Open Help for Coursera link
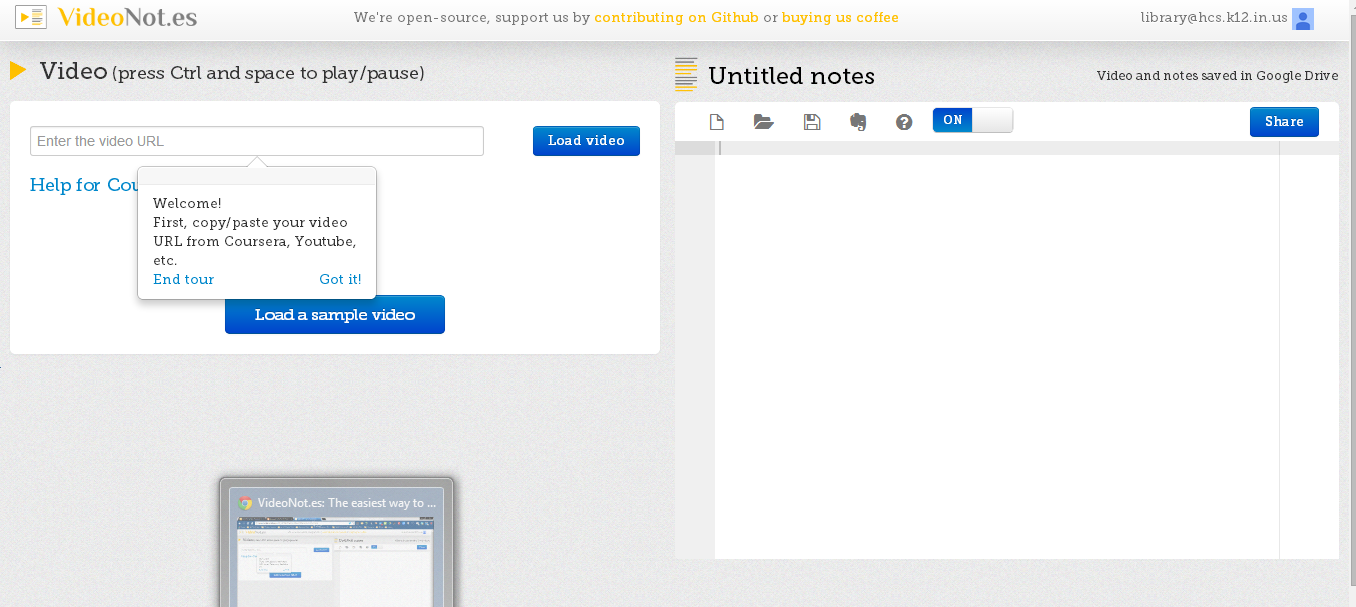 tap(85, 185)
